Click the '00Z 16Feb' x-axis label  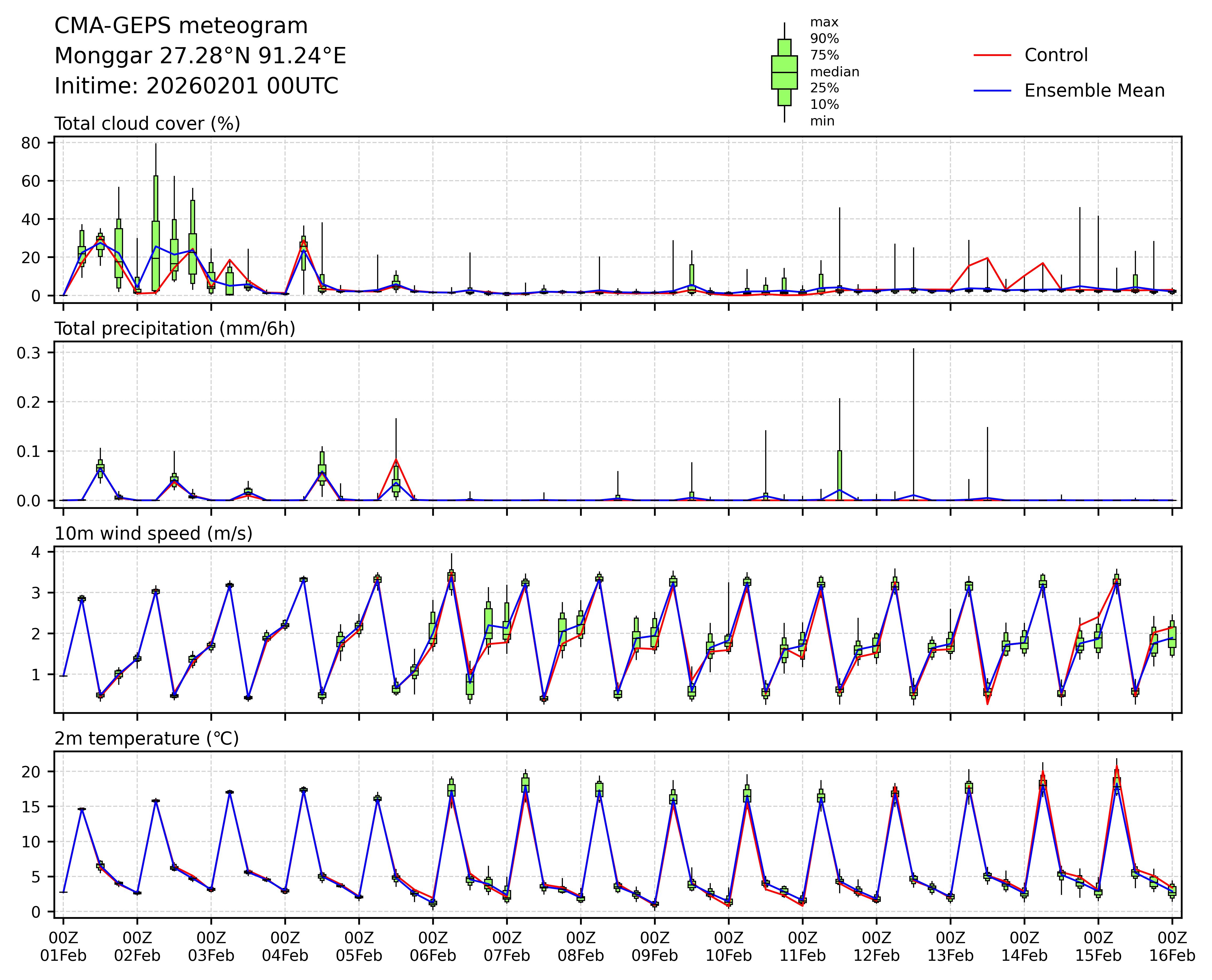[1172, 947]
